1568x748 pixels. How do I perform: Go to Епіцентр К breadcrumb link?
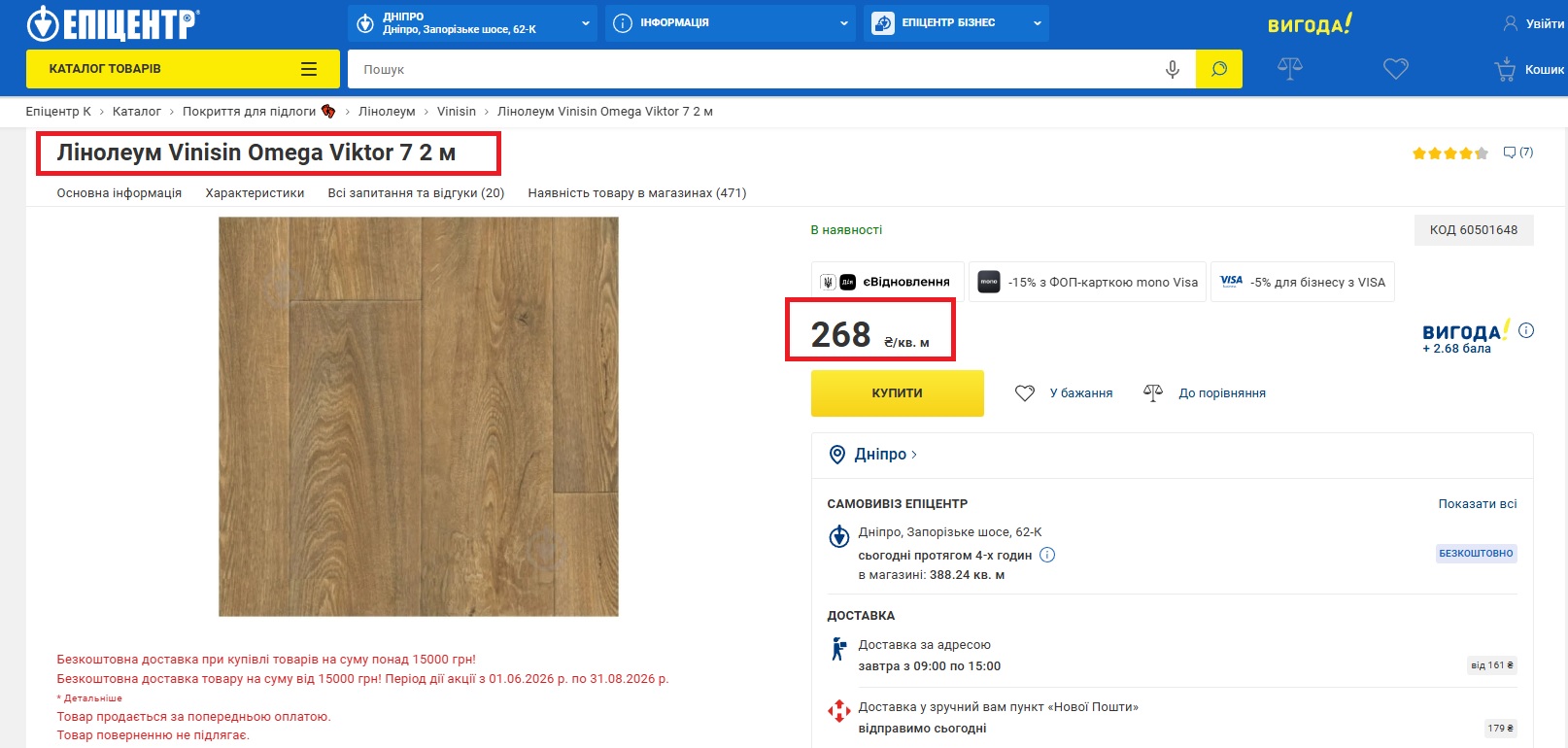(58, 112)
